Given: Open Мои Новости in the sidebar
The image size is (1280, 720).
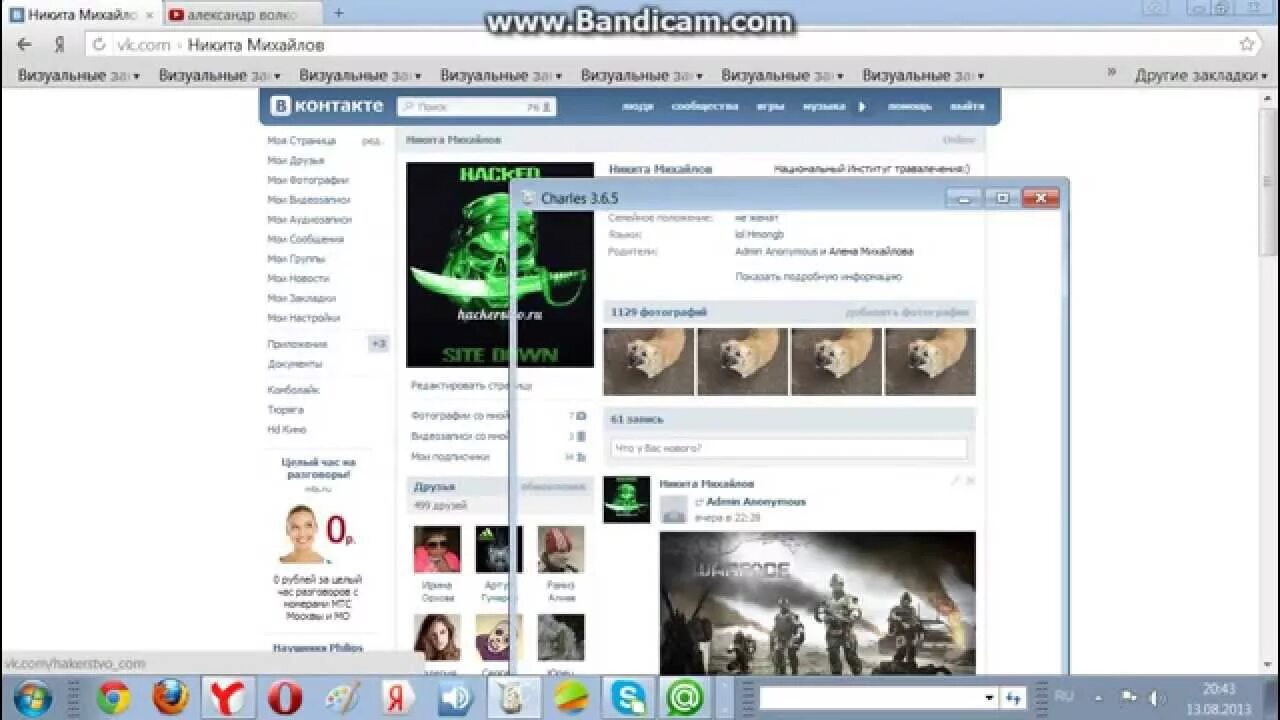Looking at the screenshot, I should click(298, 278).
